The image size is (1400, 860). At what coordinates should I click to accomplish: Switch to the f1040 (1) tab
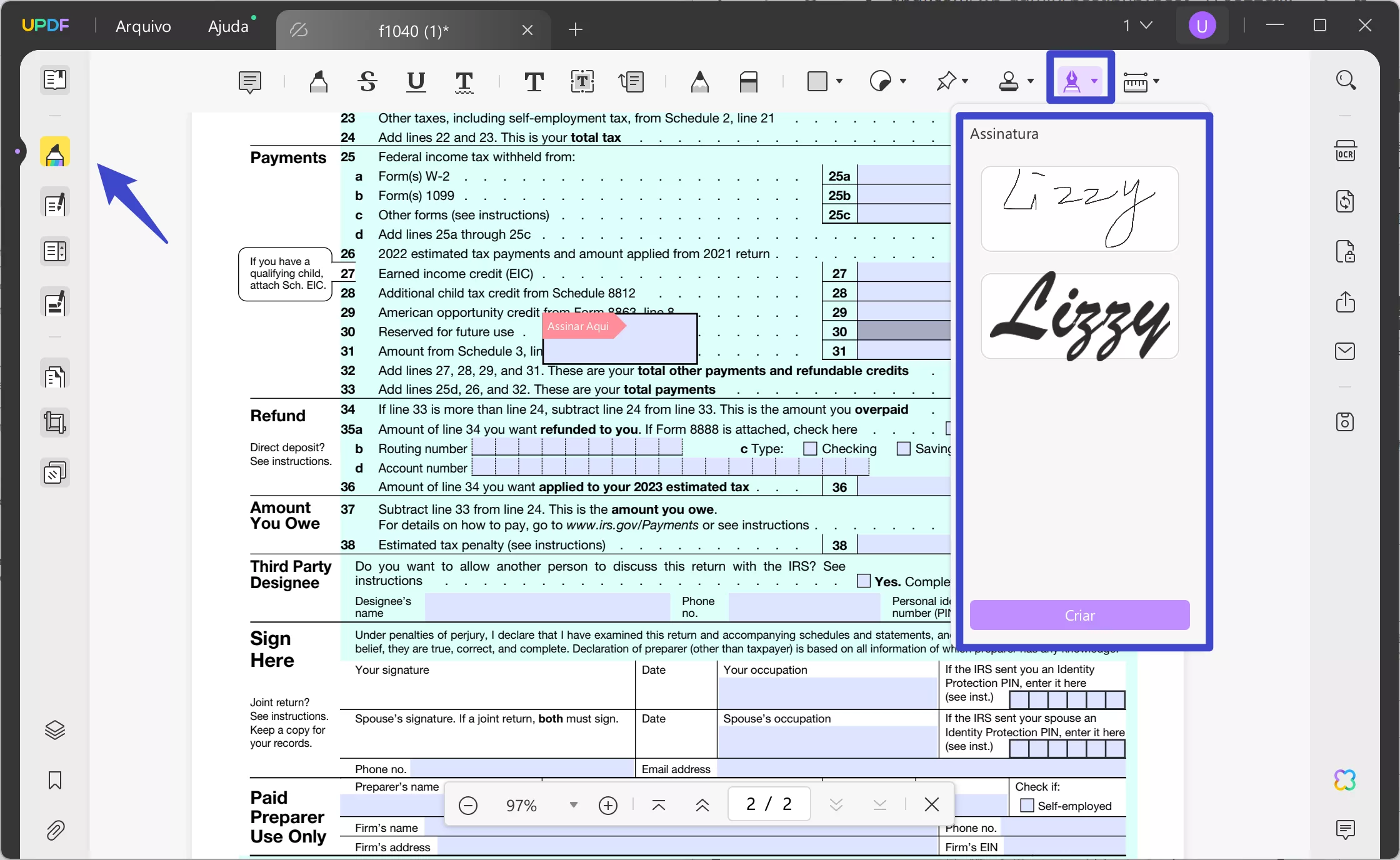pyautogui.click(x=413, y=30)
